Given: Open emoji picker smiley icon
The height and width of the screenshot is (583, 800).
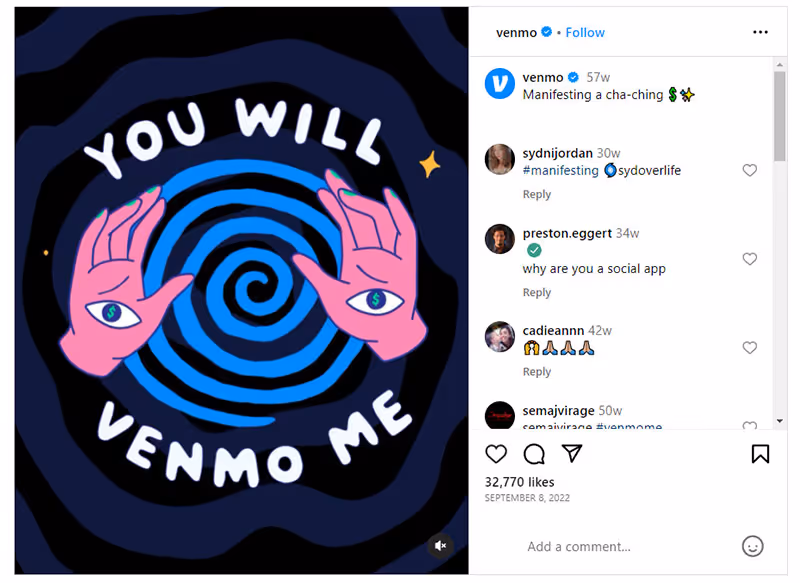Looking at the screenshot, I should 752,546.
